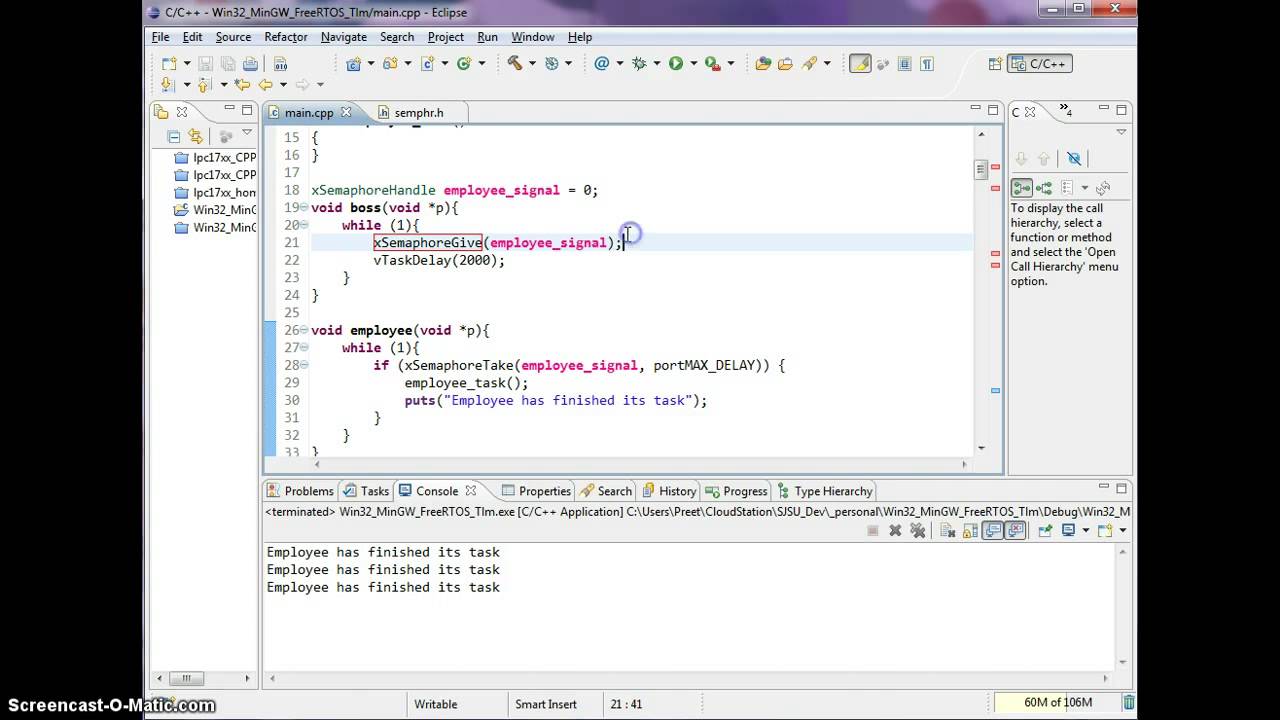This screenshot has width=1280, height=720.
Task: Click the Open Element @ icon
Action: click(601, 64)
